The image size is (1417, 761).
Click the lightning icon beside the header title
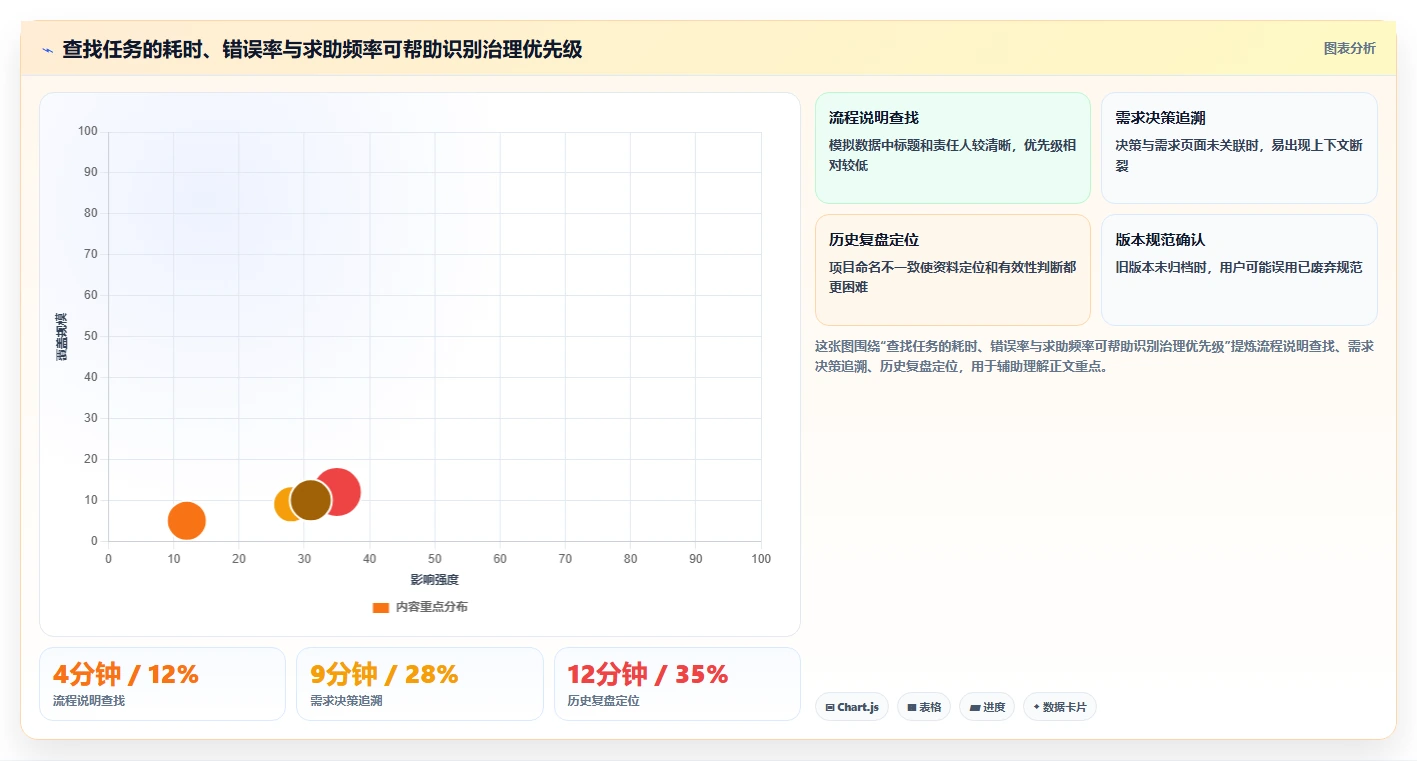(48, 50)
